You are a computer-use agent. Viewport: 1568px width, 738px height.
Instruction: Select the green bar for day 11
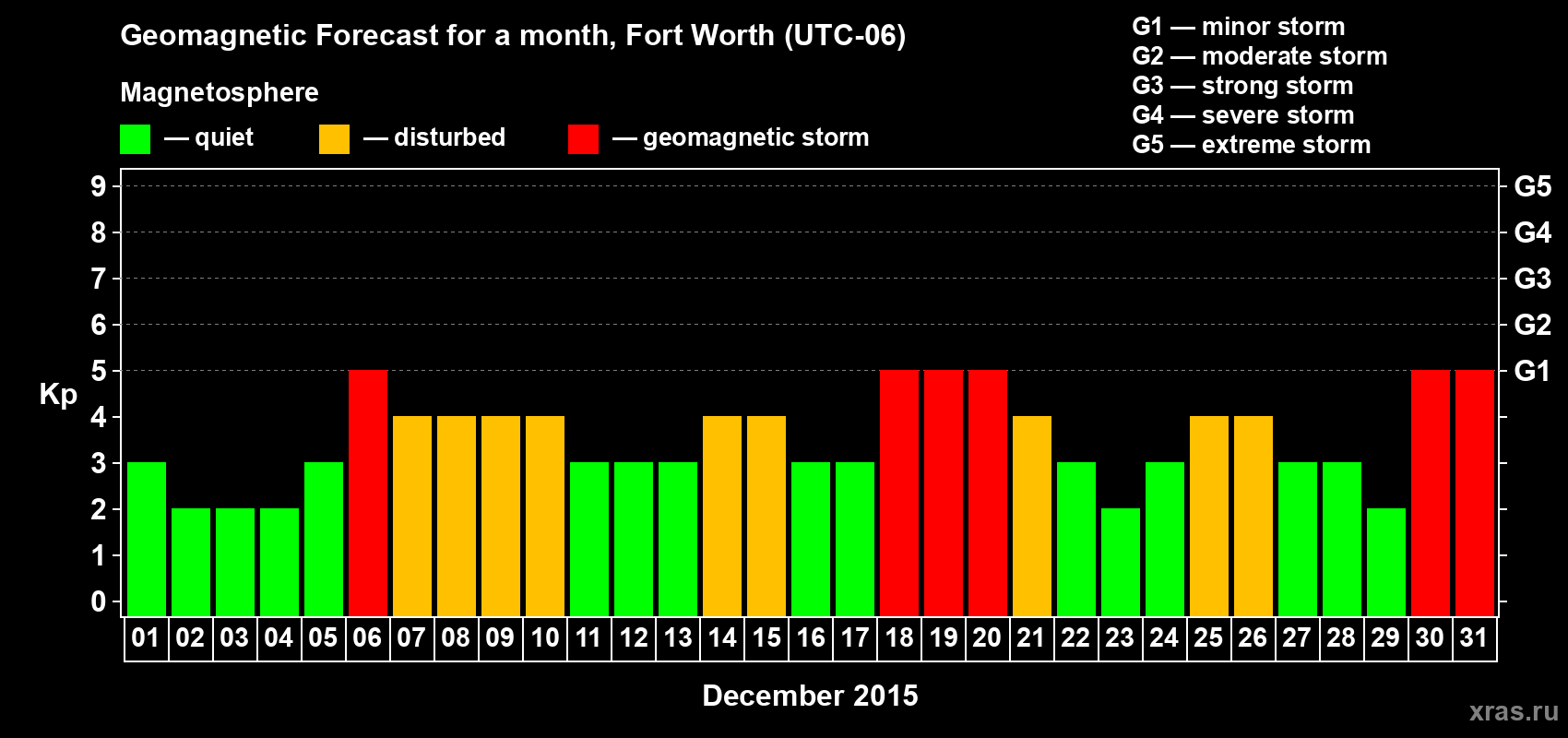589,539
